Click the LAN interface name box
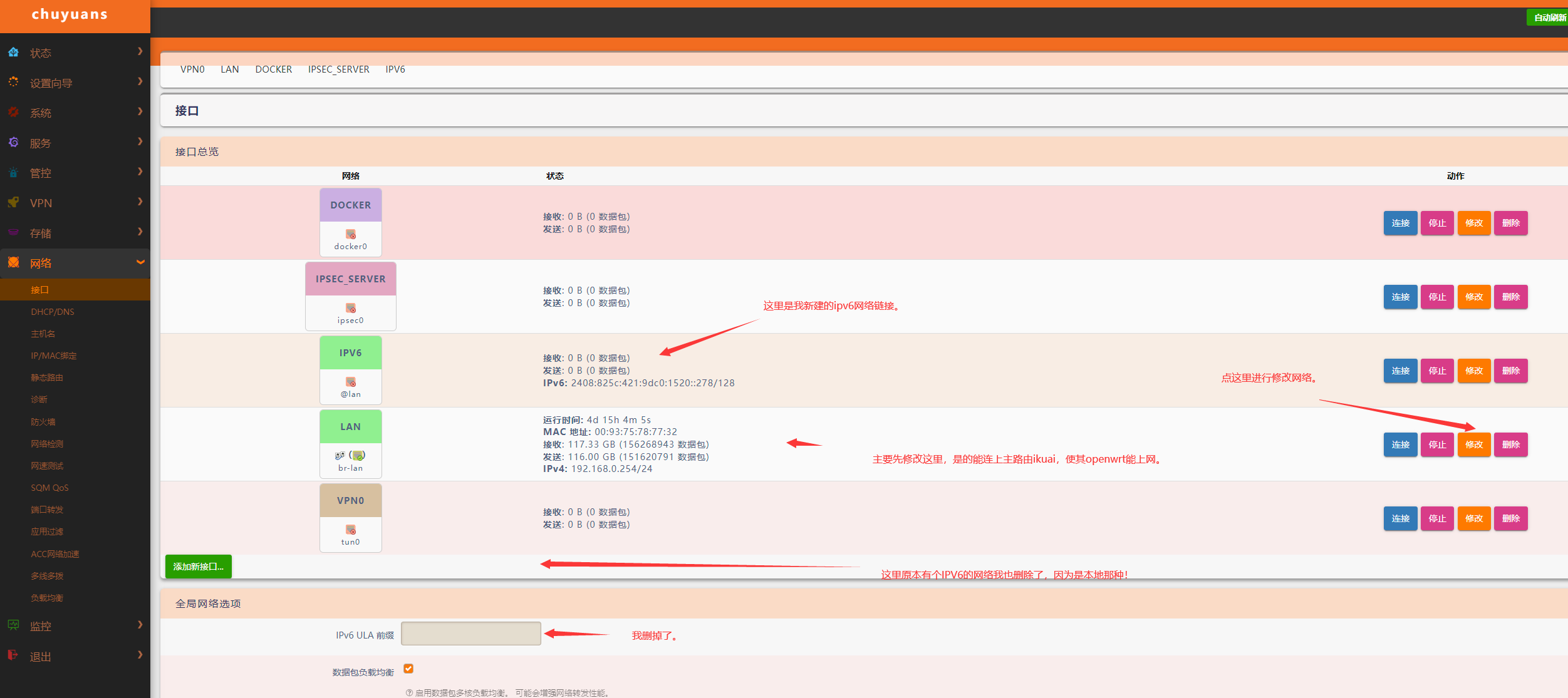This screenshot has width=1568, height=698. pos(351,426)
